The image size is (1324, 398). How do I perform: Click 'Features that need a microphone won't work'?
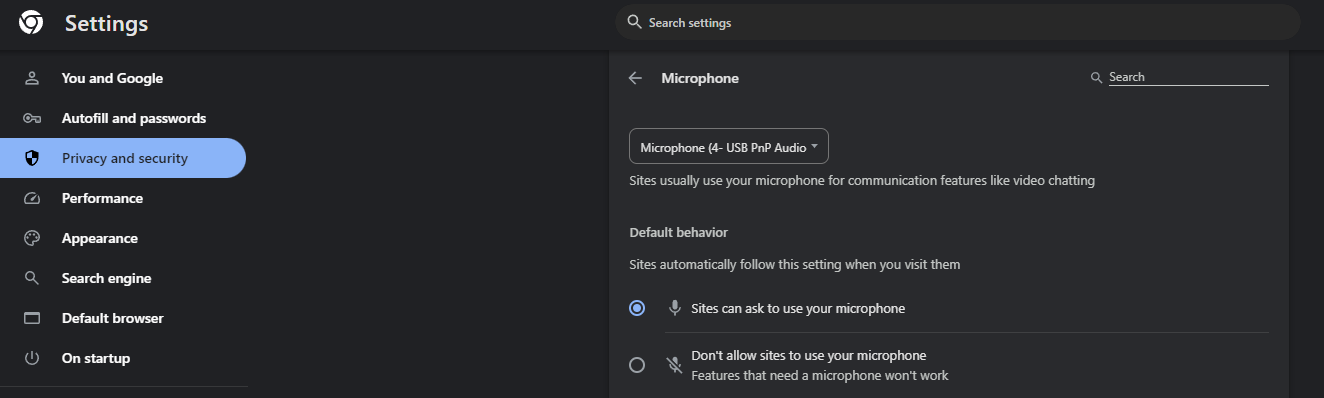[820, 376]
